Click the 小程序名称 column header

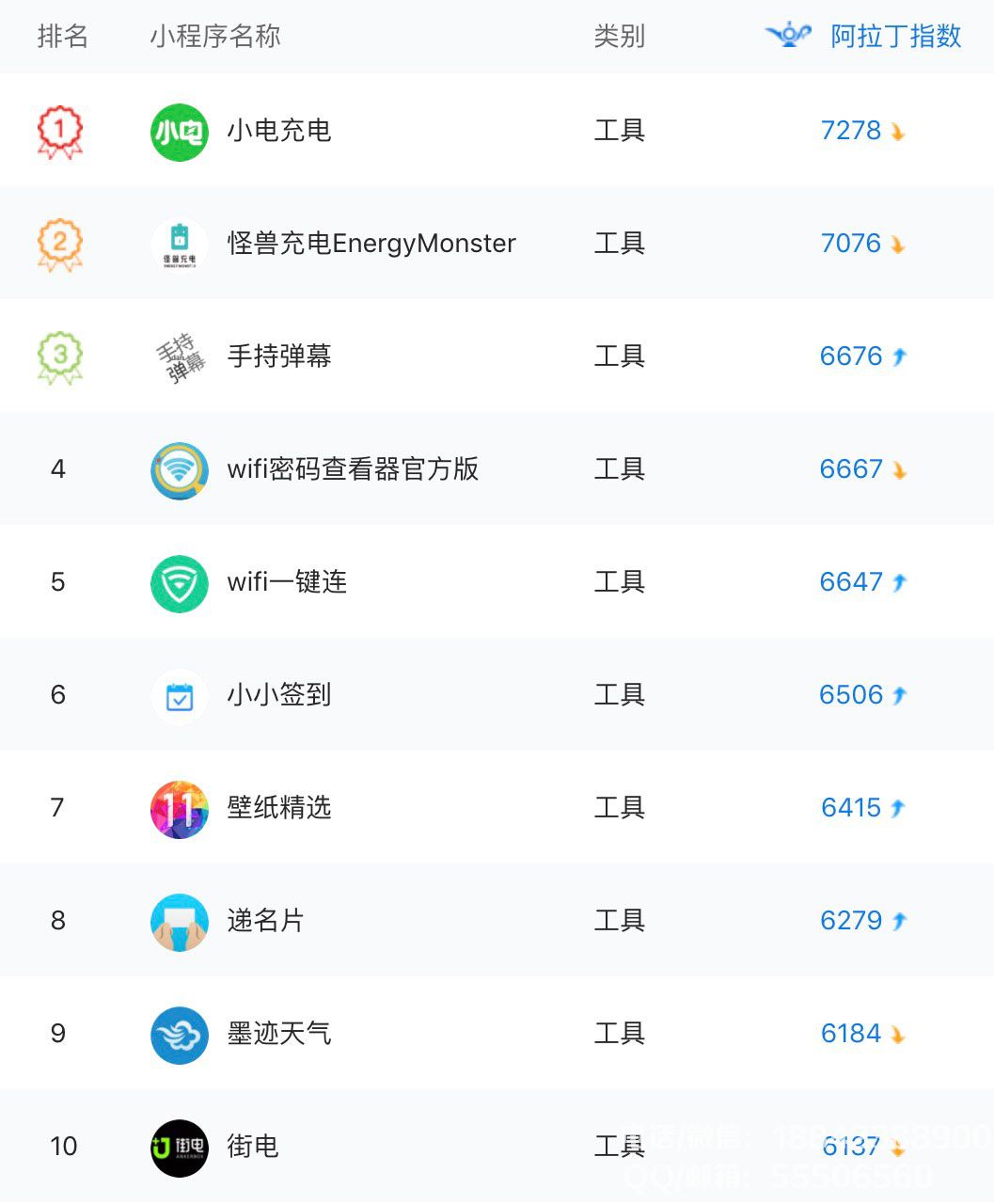pos(215,37)
